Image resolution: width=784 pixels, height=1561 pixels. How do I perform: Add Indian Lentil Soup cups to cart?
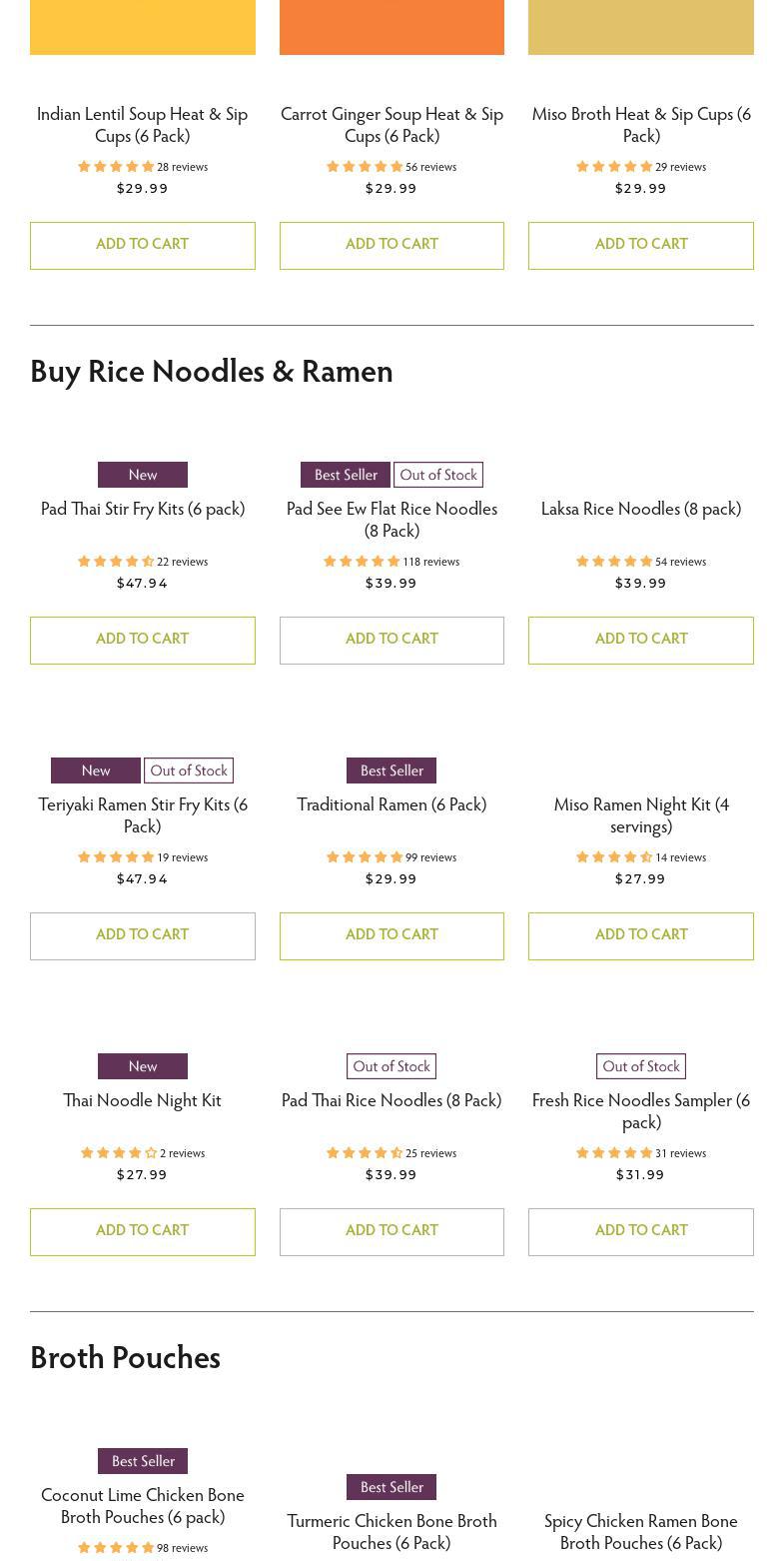(x=142, y=245)
